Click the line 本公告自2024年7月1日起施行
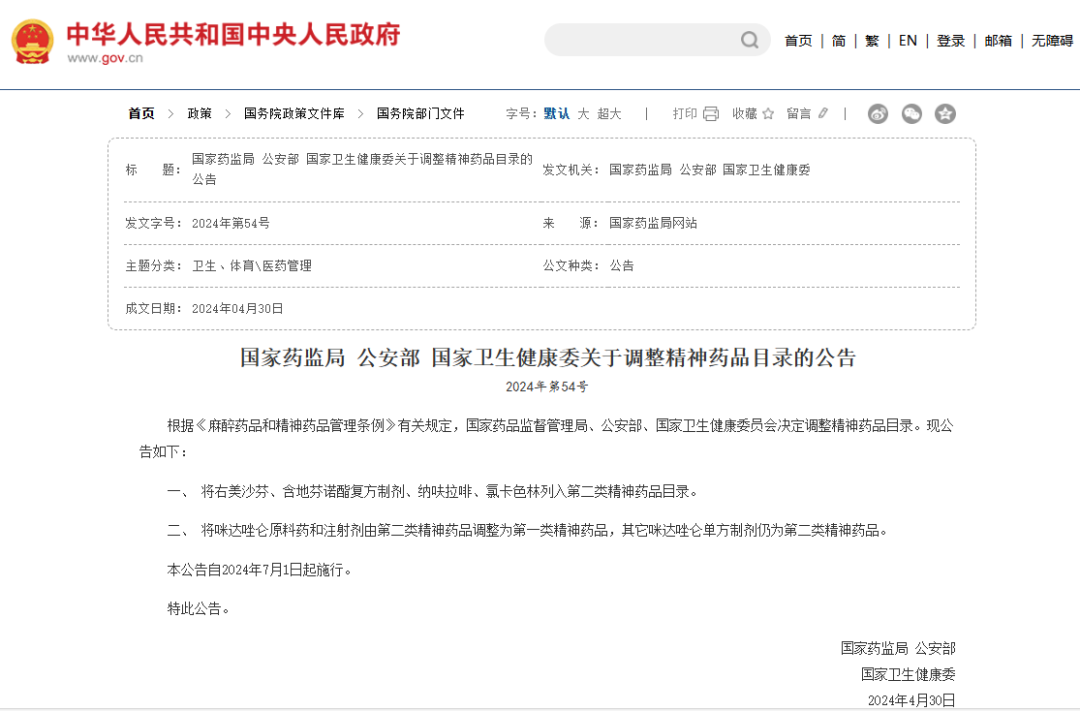The height and width of the screenshot is (711, 1080). click(x=260, y=570)
